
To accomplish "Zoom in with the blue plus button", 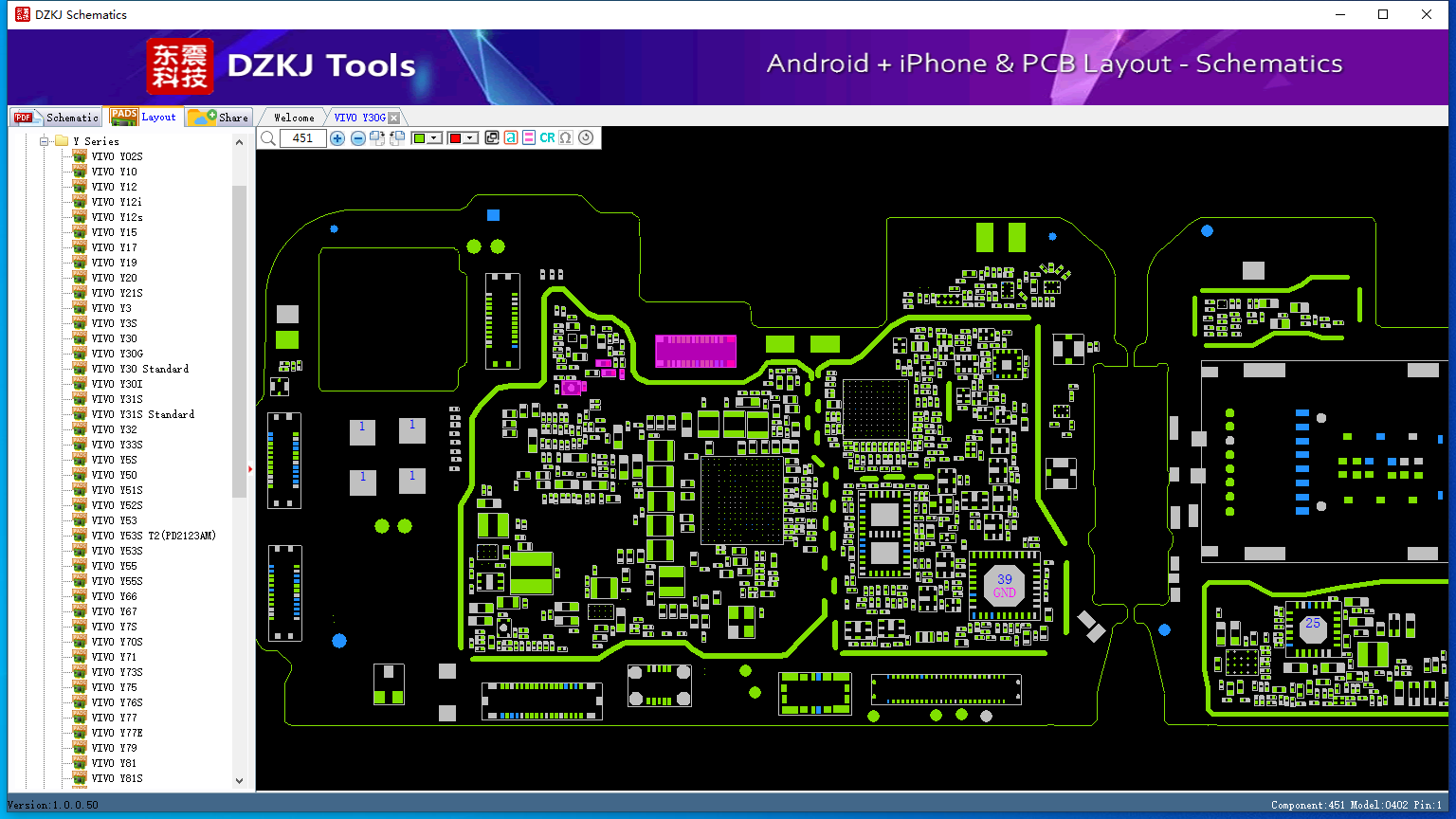I will point(337,138).
